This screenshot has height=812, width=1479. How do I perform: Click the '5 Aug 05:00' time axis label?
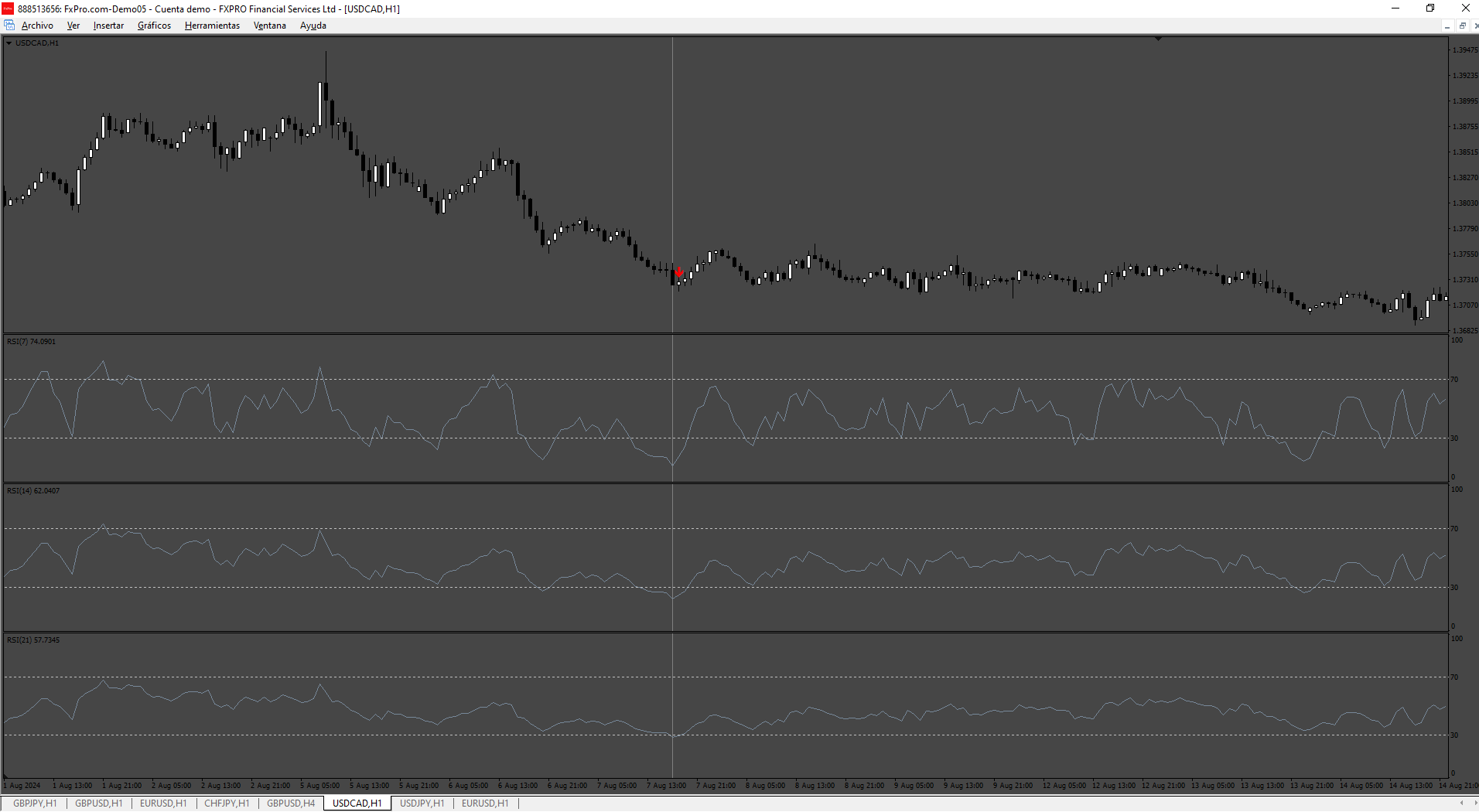[x=319, y=786]
